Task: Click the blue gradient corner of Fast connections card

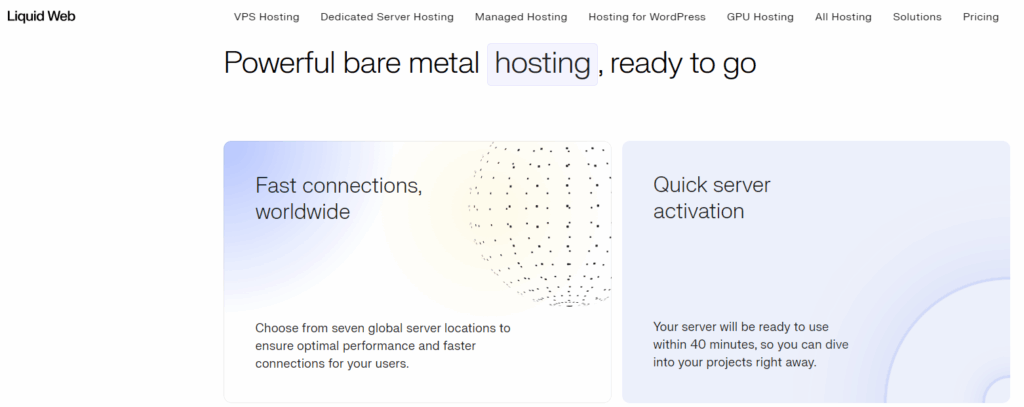Action: (240, 158)
